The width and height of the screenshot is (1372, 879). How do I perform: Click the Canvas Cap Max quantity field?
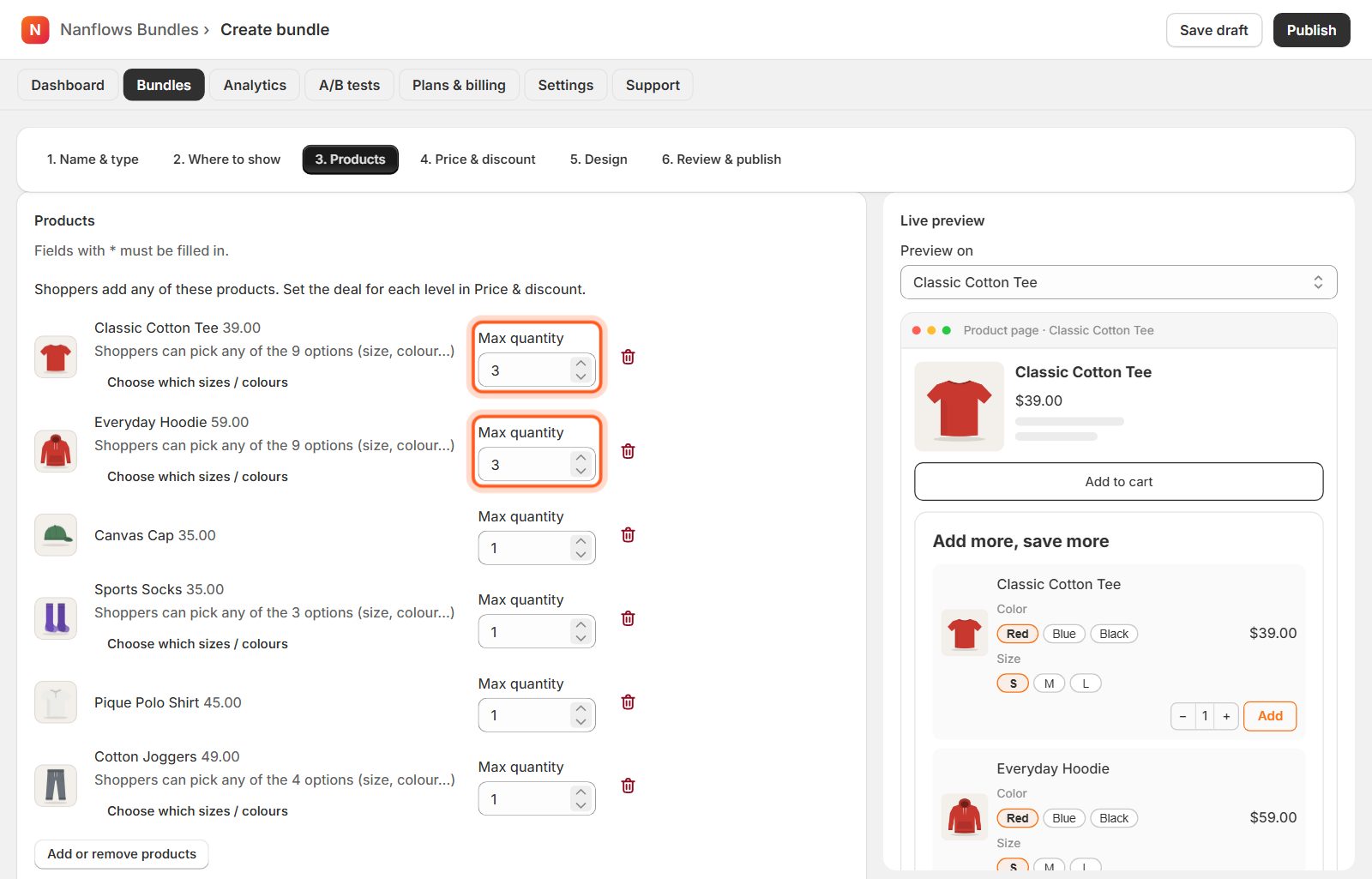pyautogui.click(x=537, y=548)
